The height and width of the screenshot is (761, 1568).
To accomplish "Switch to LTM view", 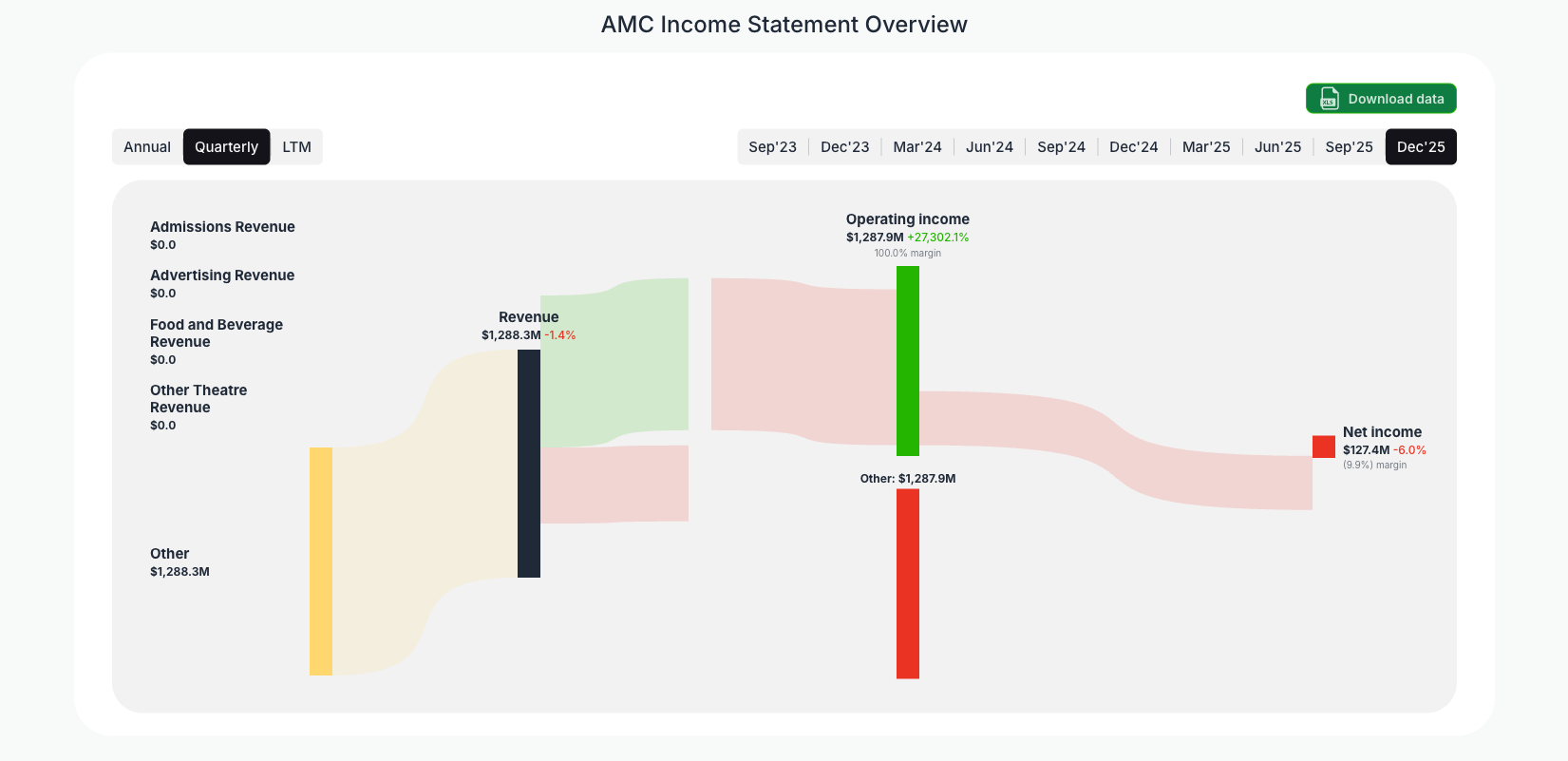I will click(296, 146).
